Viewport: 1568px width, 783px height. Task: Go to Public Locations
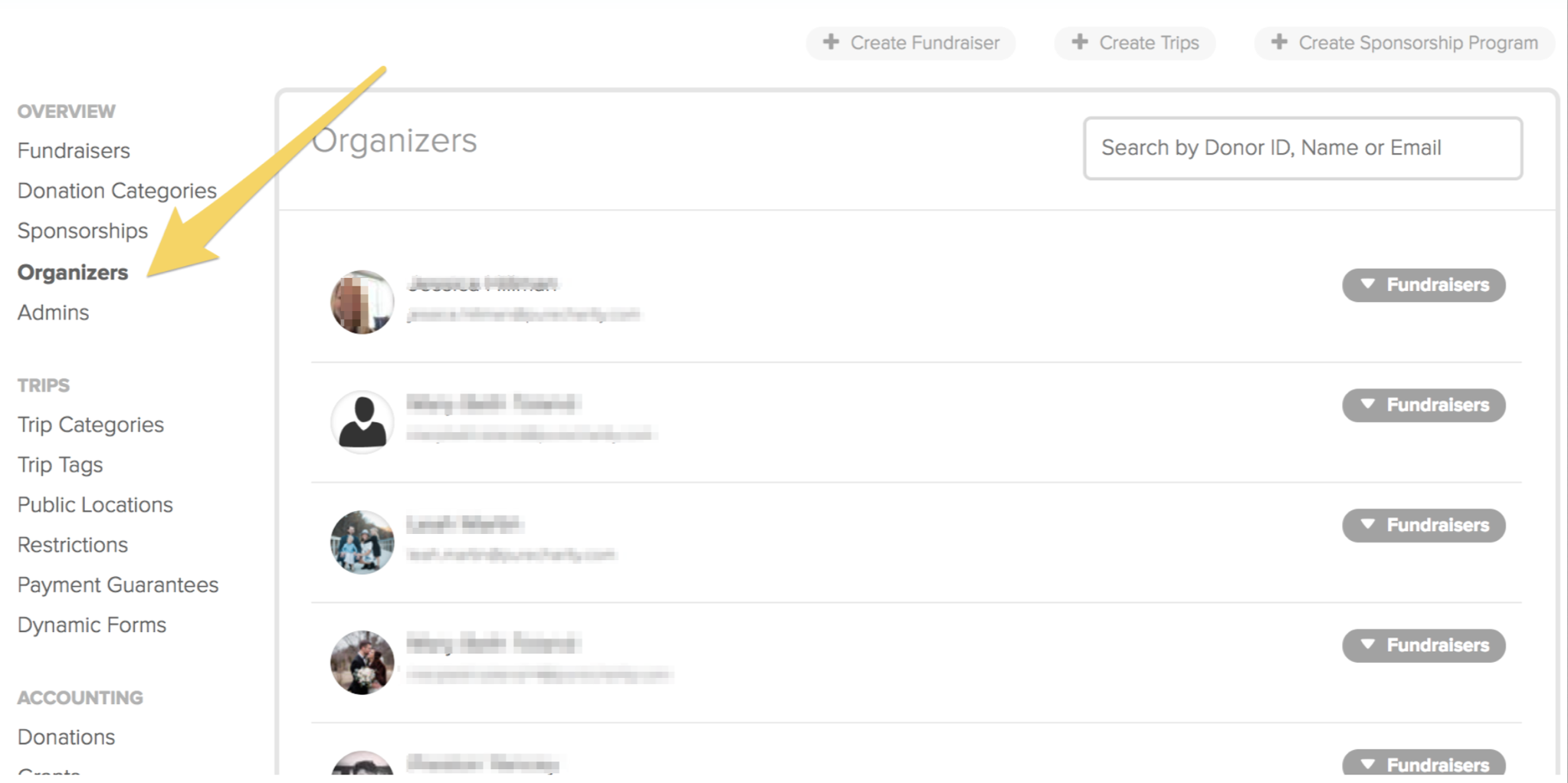click(96, 505)
